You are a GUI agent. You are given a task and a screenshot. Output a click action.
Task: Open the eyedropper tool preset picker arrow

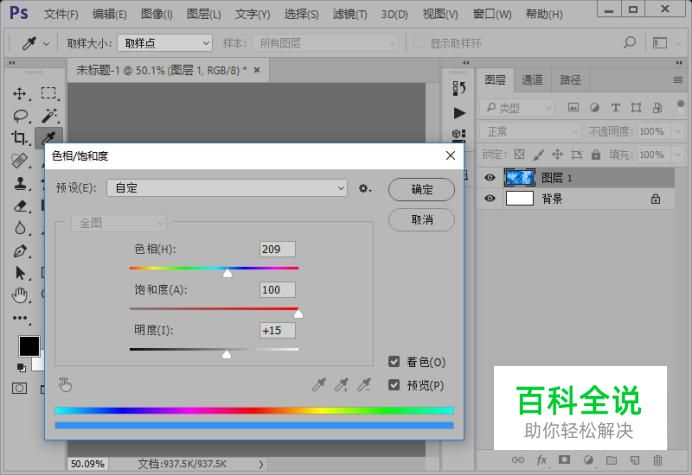click(x=46, y=43)
